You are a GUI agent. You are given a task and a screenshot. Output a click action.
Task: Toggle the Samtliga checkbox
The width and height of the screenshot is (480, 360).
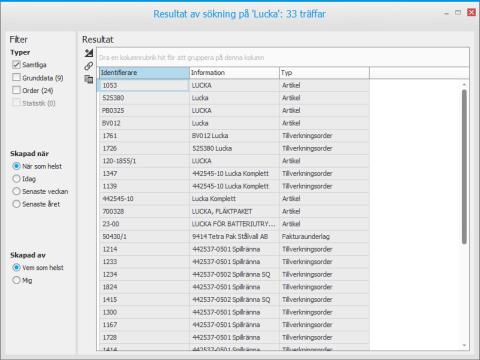click(16, 64)
